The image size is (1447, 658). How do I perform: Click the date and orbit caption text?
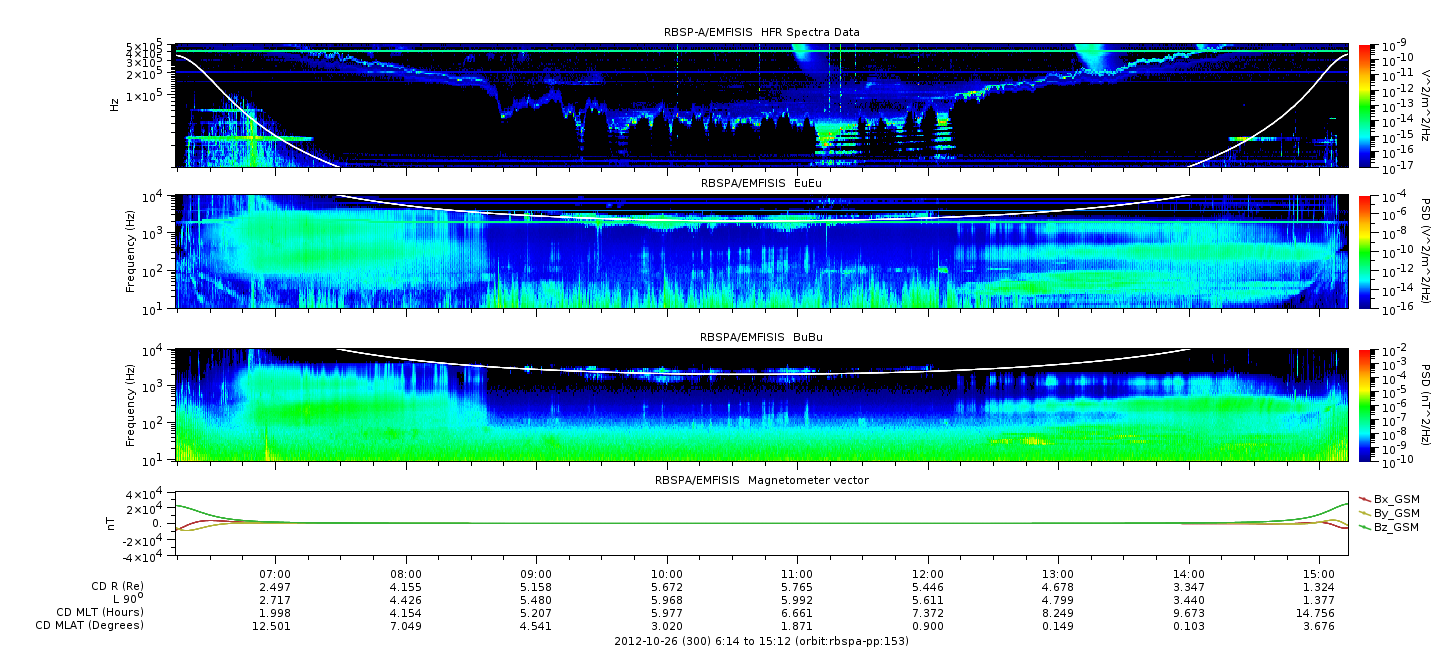tap(761, 640)
